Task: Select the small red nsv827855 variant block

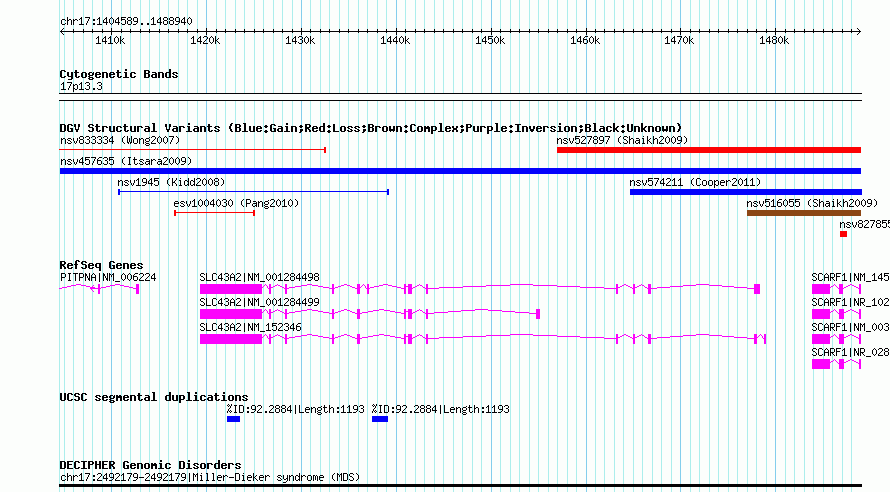Action: click(843, 234)
